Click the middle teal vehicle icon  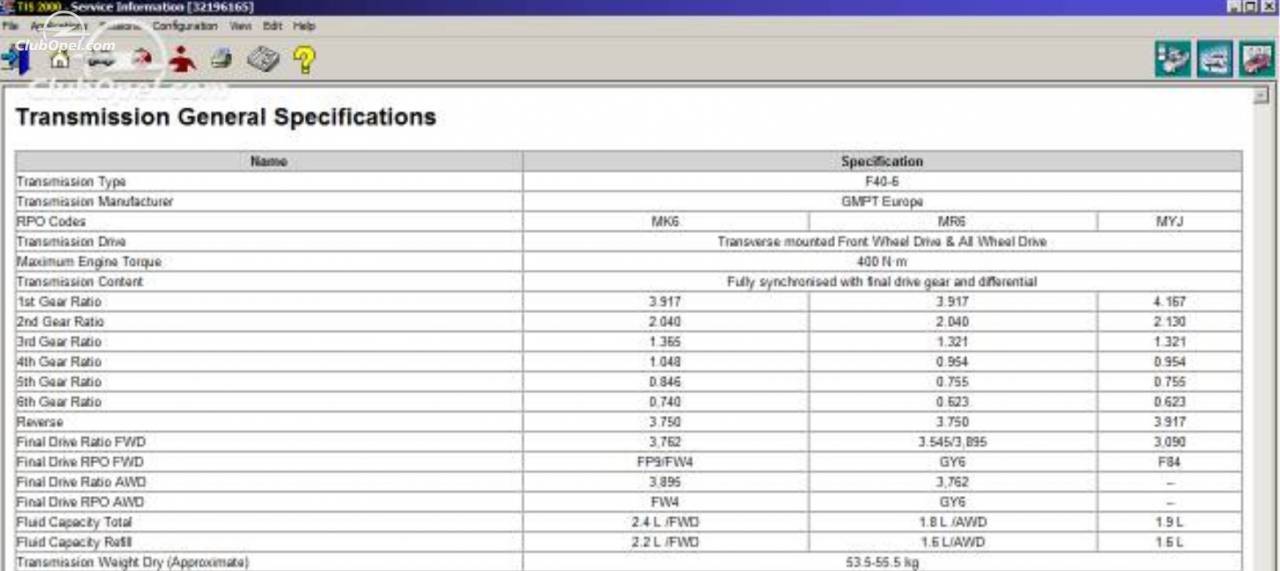click(1215, 59)
